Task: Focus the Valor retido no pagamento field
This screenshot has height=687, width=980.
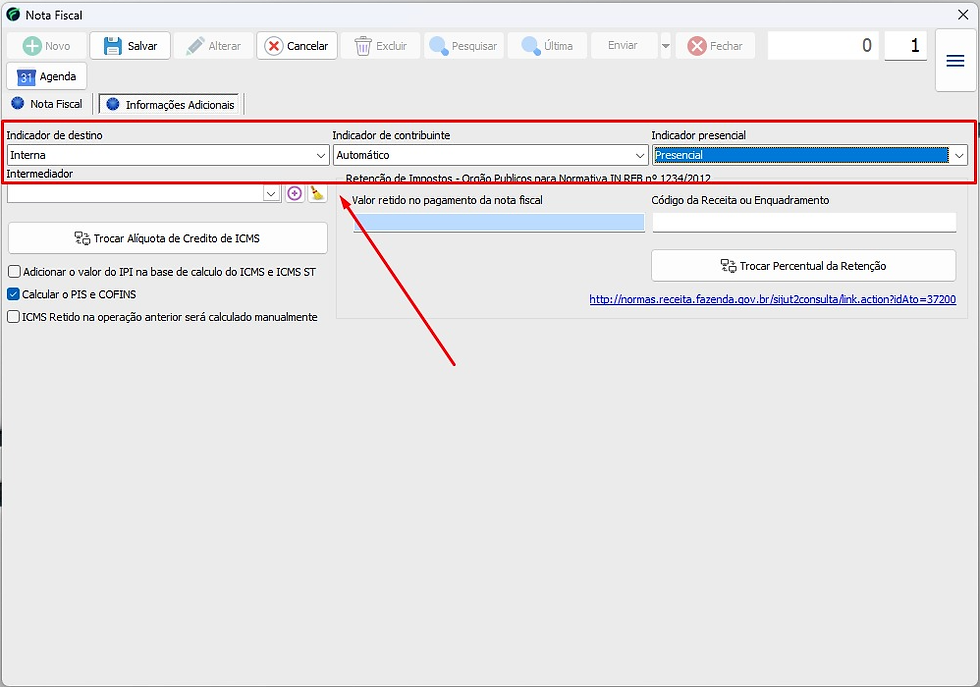Action: tap(499, 223)
